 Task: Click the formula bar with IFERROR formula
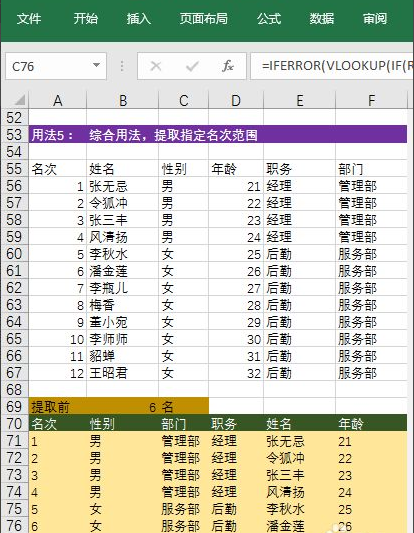pos(332,66)
